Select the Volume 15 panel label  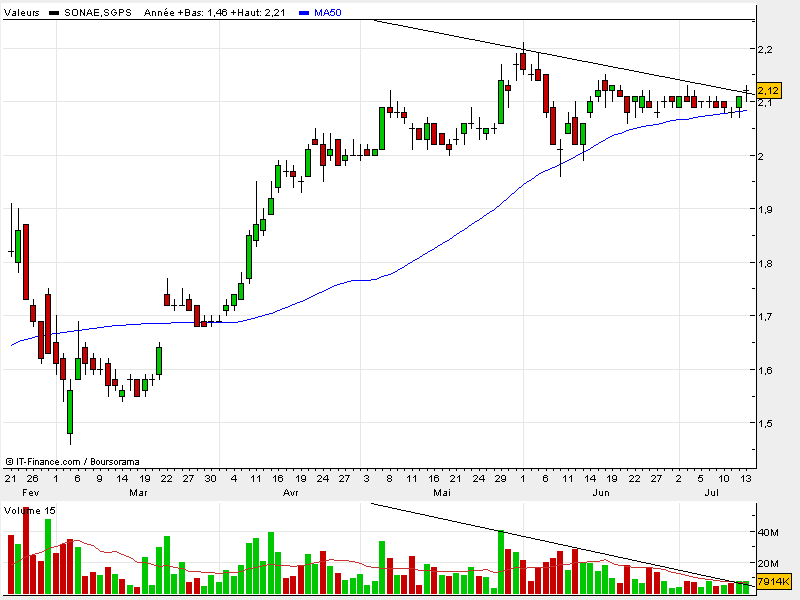pyautogui.click(x=30, y=510)
